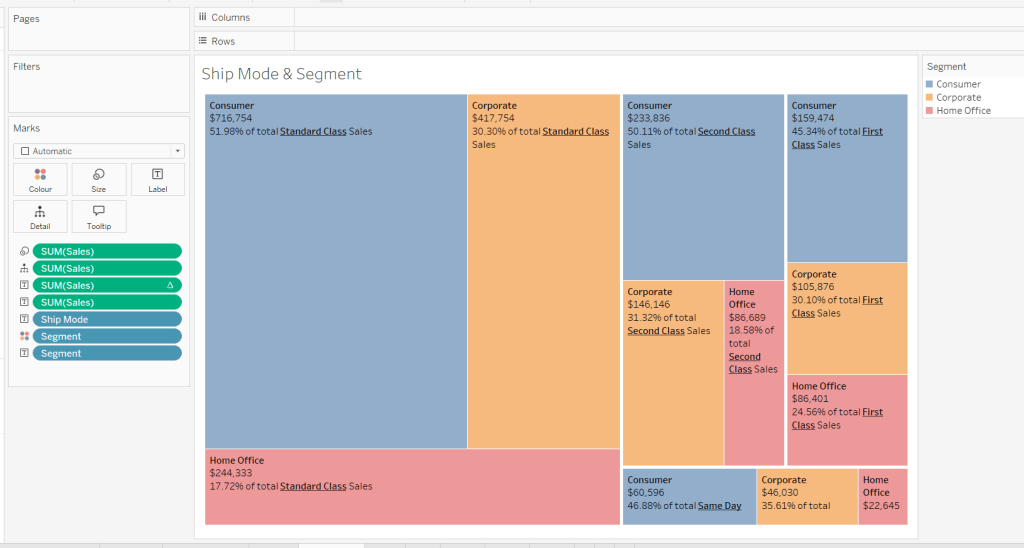Click the colour dots icon beside the Segment pill
The image size is (1024, 548).
pyautogui.click(x=24, y=336)
